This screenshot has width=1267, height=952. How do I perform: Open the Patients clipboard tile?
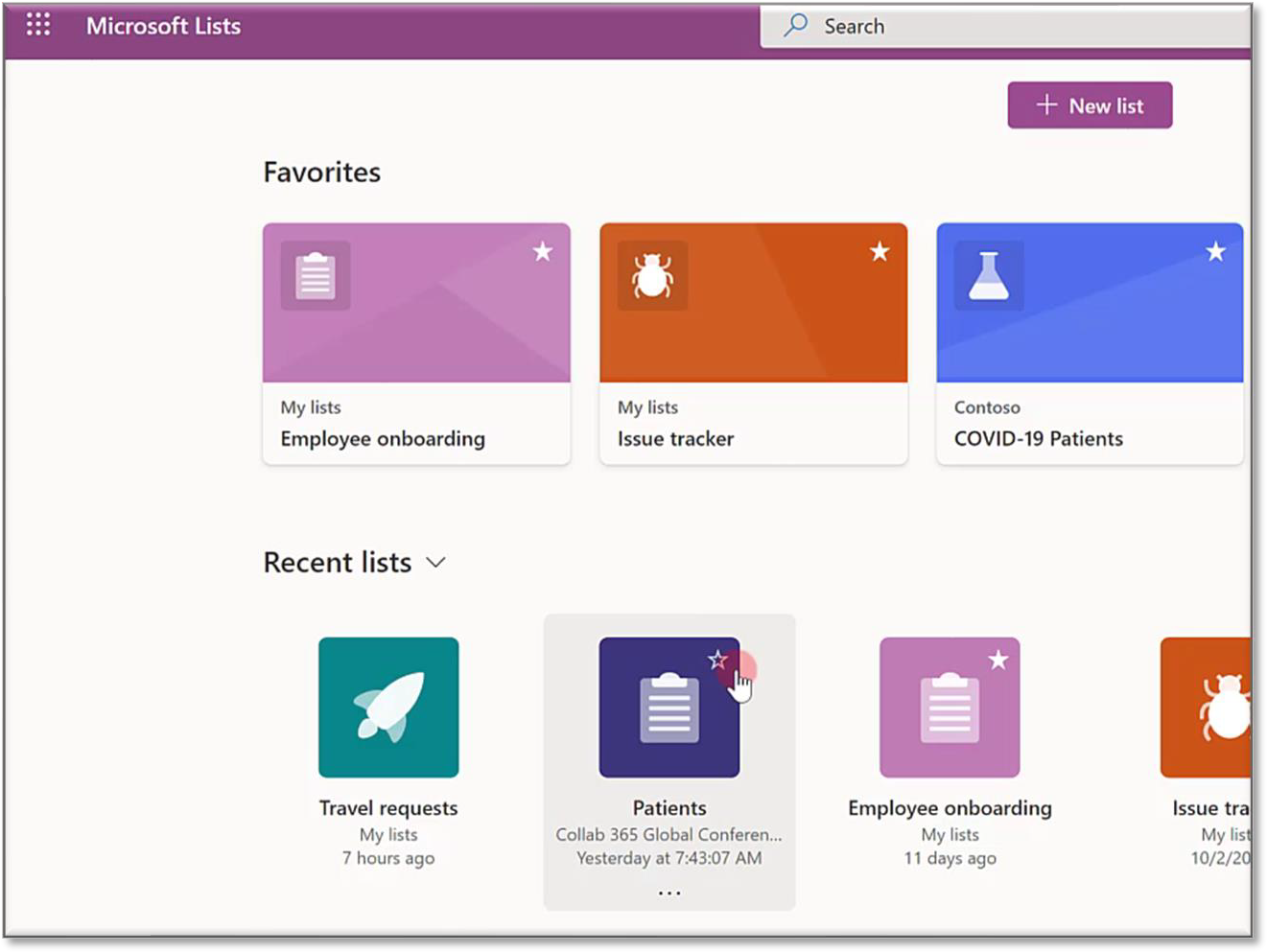click(669, 708)
